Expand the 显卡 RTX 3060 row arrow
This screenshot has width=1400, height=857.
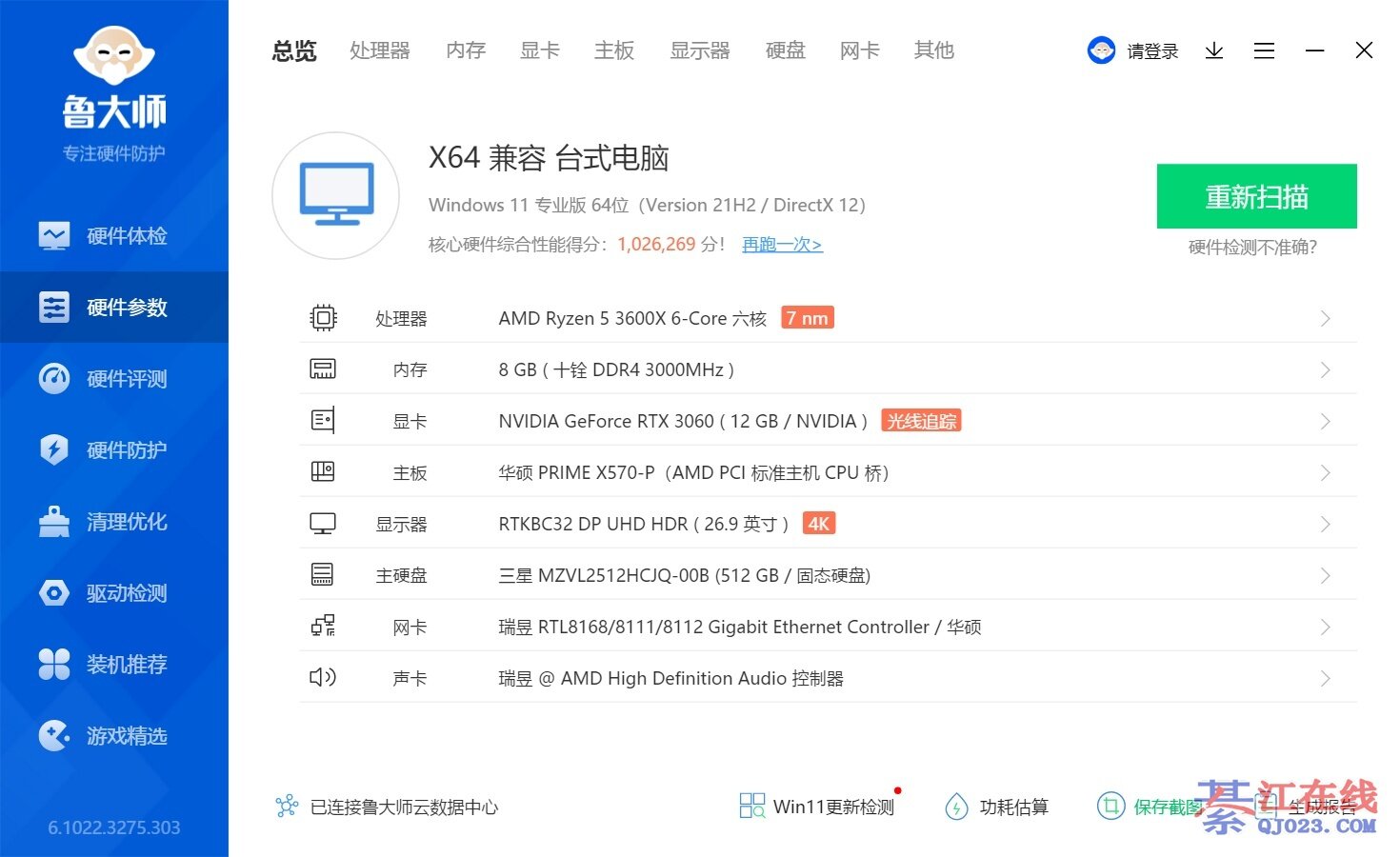point(1325,421)
